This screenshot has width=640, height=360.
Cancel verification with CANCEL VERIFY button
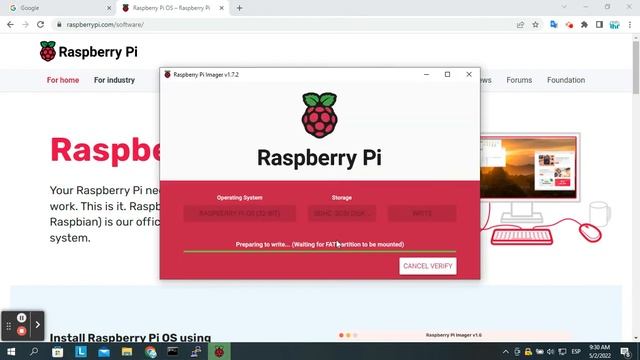coord(428,266)
